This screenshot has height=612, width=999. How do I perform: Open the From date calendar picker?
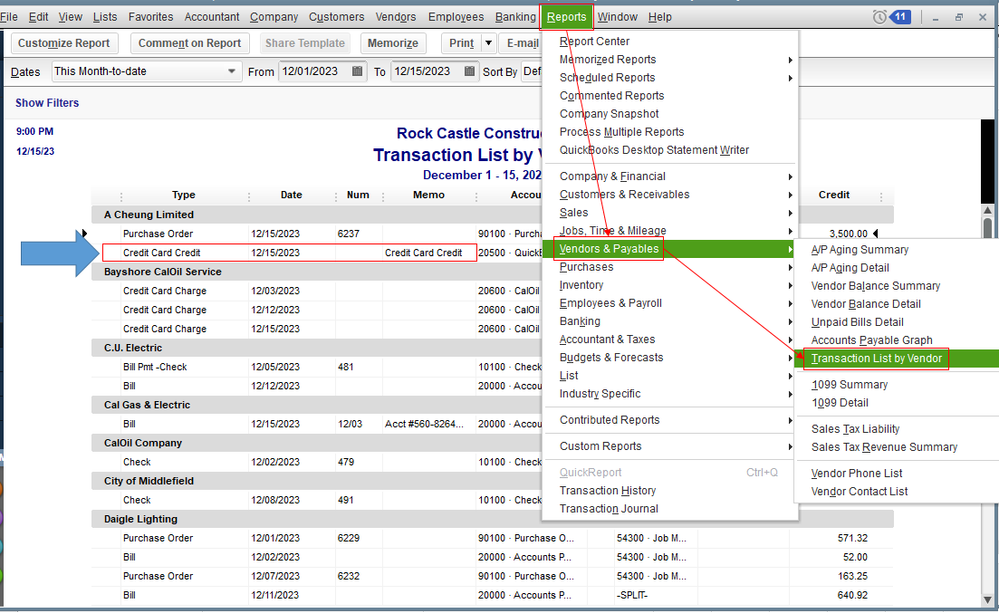coord(358,72)
